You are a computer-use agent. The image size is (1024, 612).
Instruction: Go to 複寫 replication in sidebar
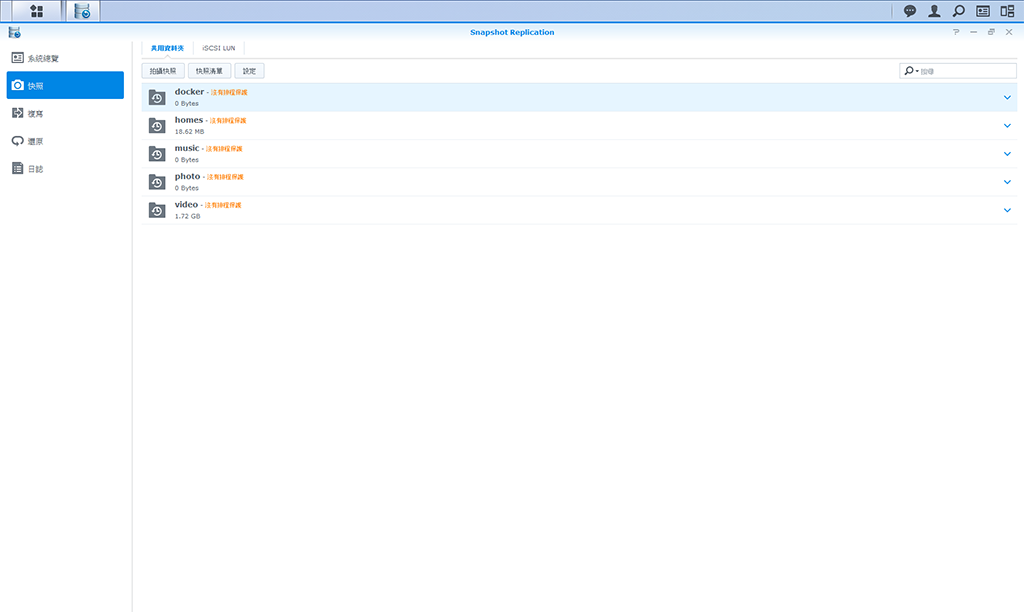[x=65, y=114]
